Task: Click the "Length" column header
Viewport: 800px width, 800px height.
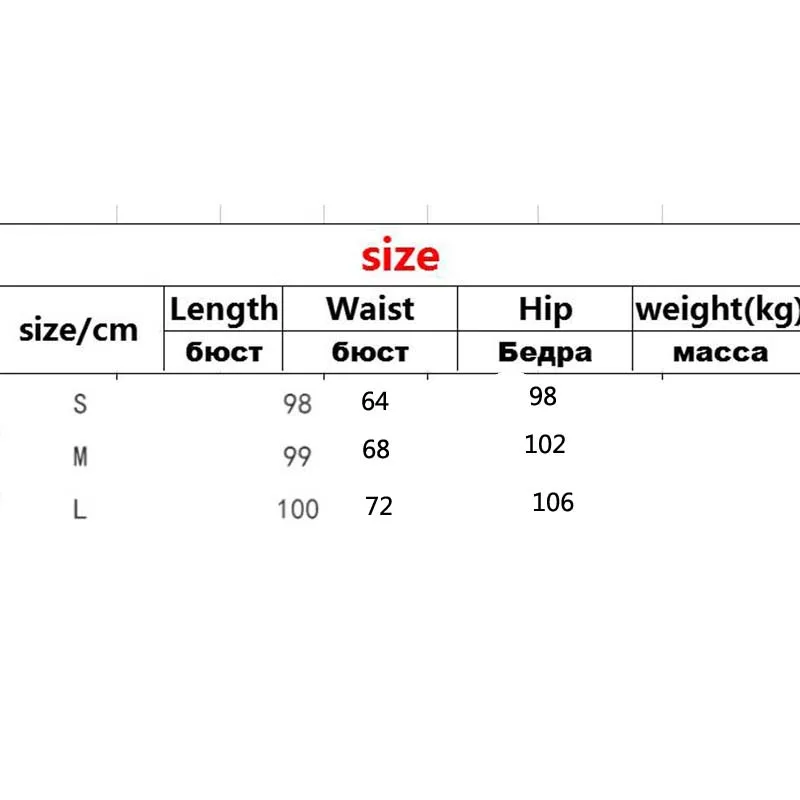Action: (223, 309)
